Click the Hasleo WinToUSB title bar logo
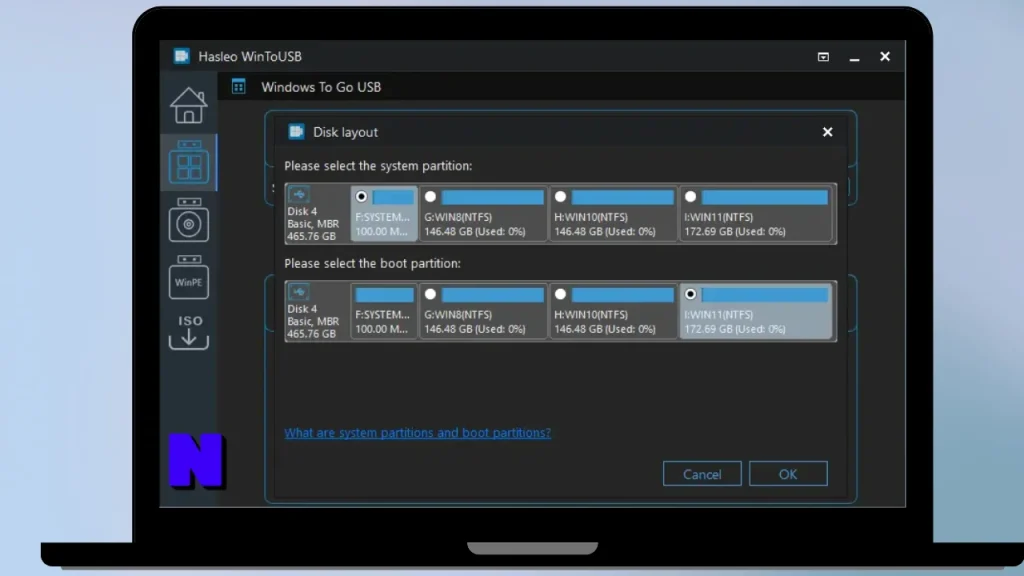The width and height of the screenshot is (1024, 576). [x=182, y=56]
